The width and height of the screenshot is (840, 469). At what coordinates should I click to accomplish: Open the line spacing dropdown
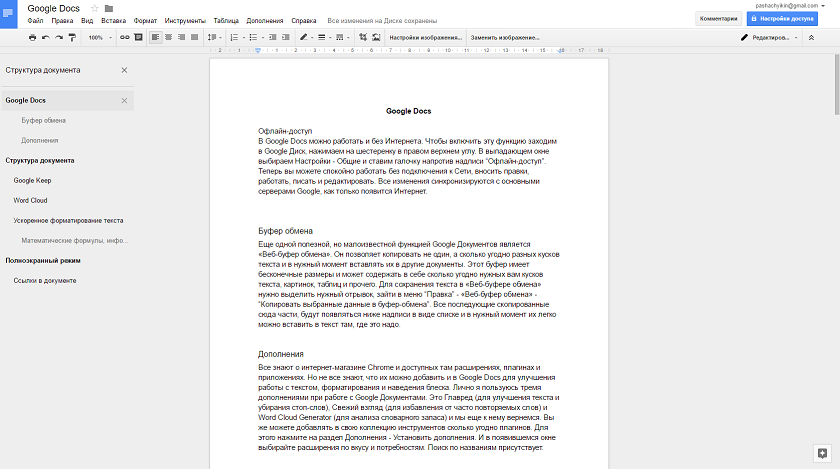214,38
